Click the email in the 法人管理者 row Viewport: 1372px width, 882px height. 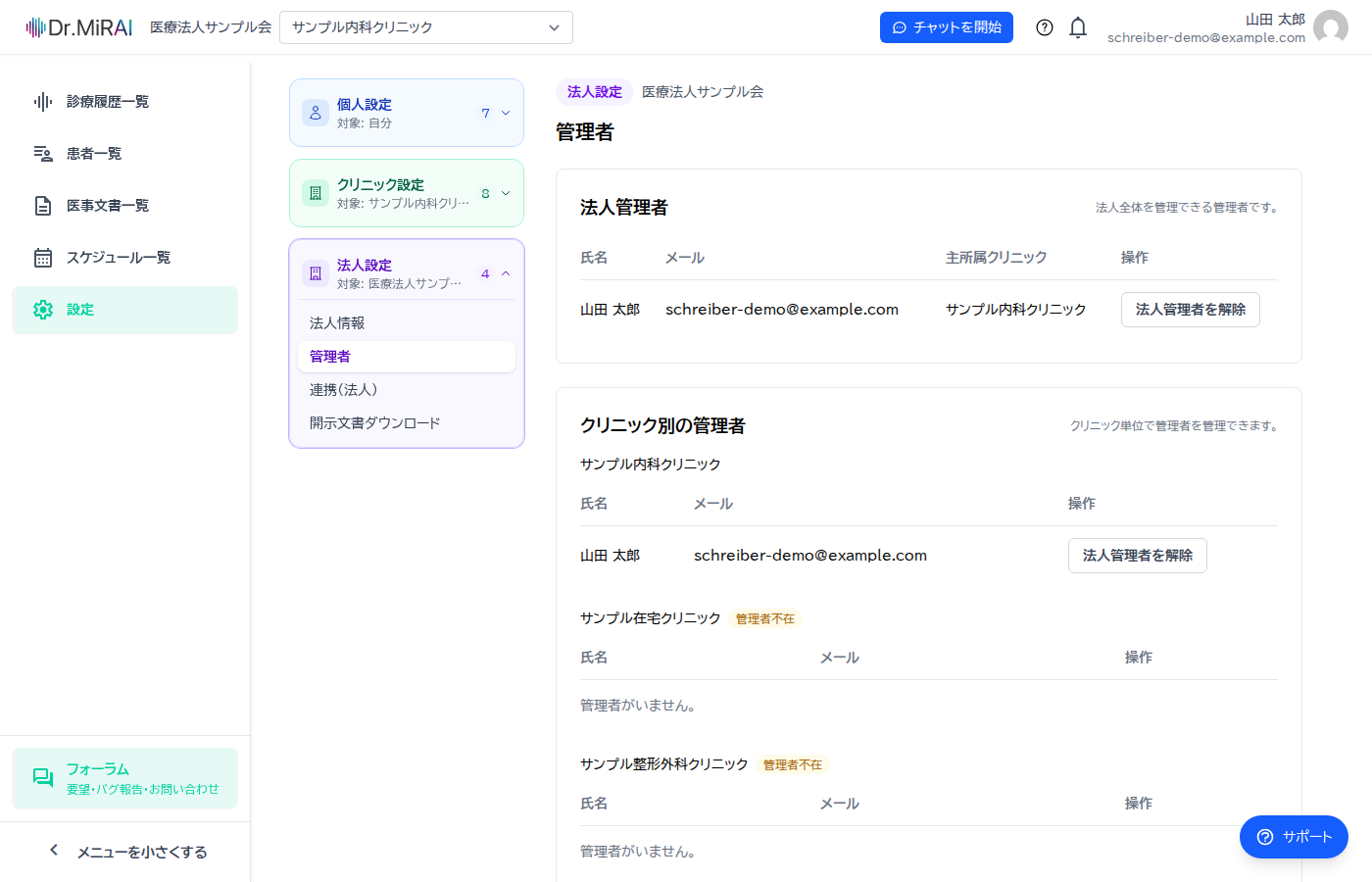click(x=782, y=310)
